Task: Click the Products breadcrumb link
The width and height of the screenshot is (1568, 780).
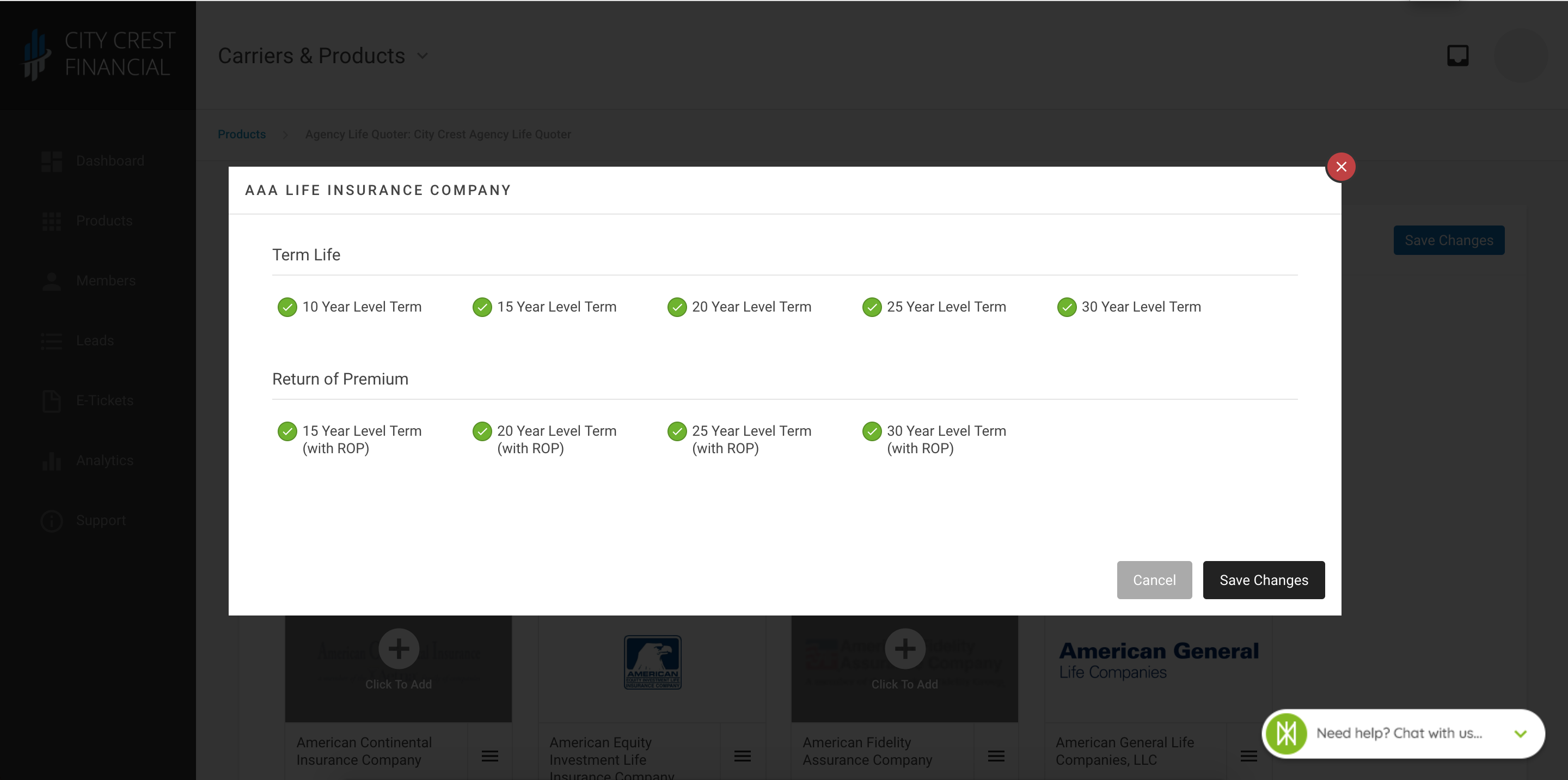Action: pyautogui.click(x=242, y=134)
